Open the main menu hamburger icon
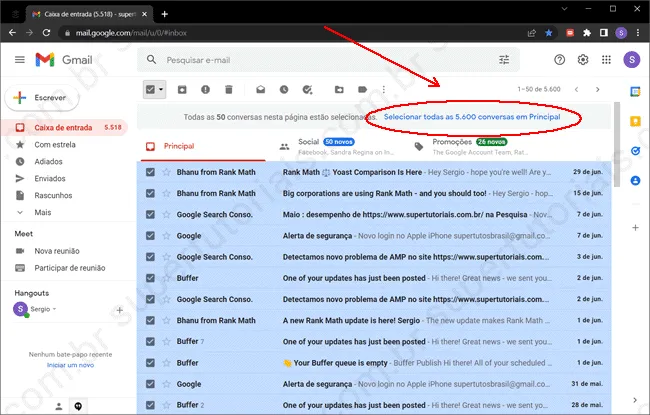650x415 pixels. pos(19,60)
